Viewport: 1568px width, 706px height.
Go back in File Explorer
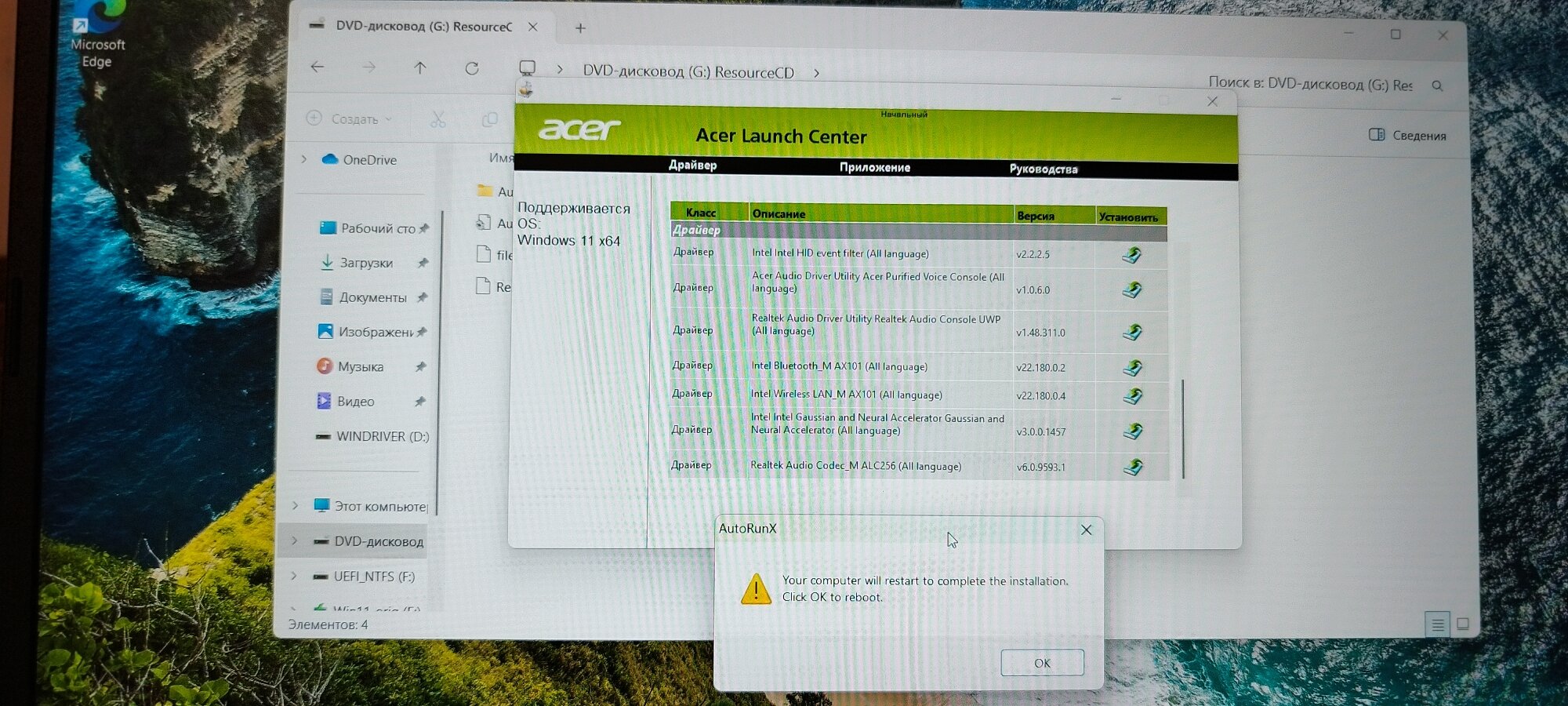pos(317,67)
